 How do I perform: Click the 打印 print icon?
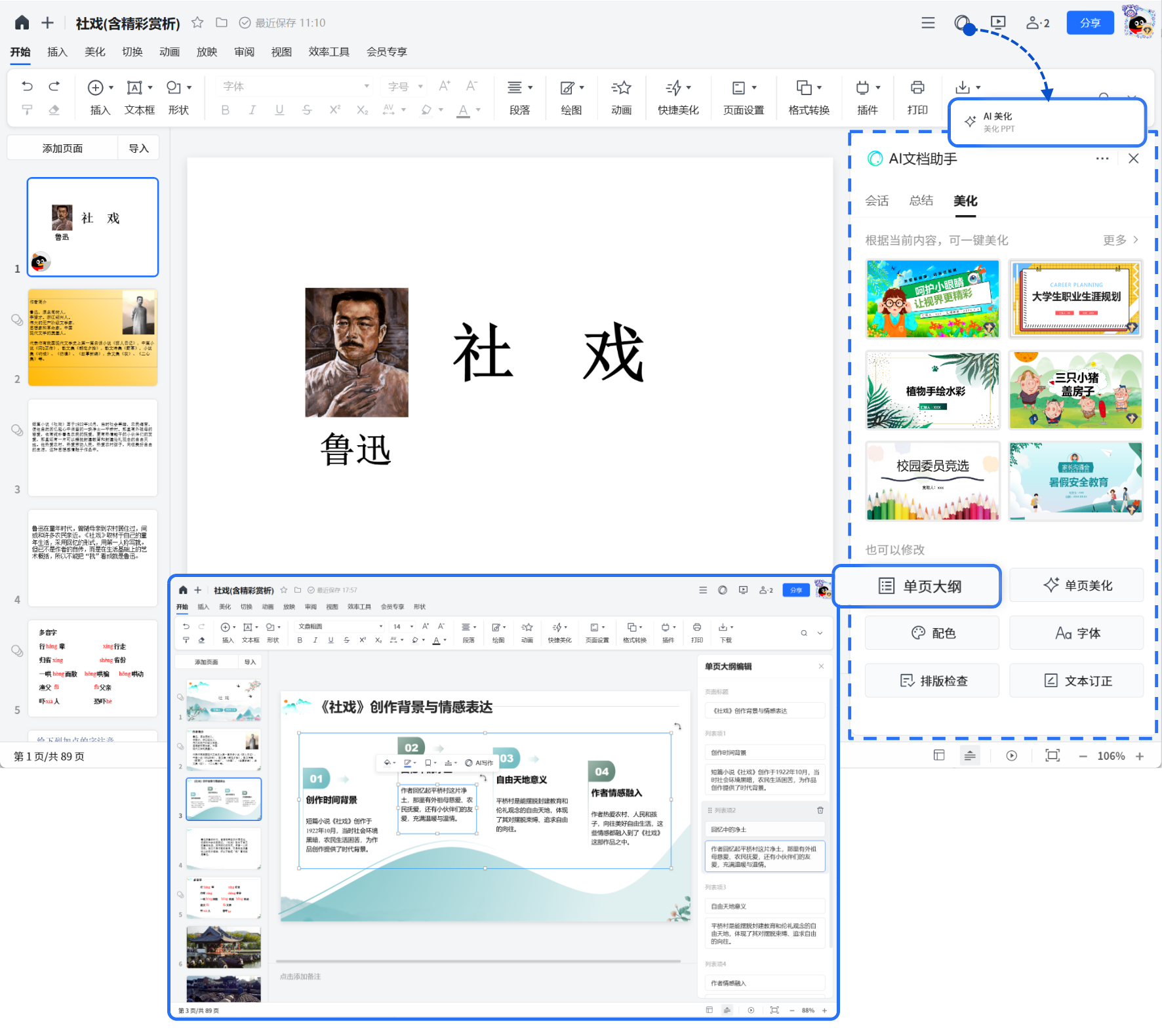(x=917, y=97)
